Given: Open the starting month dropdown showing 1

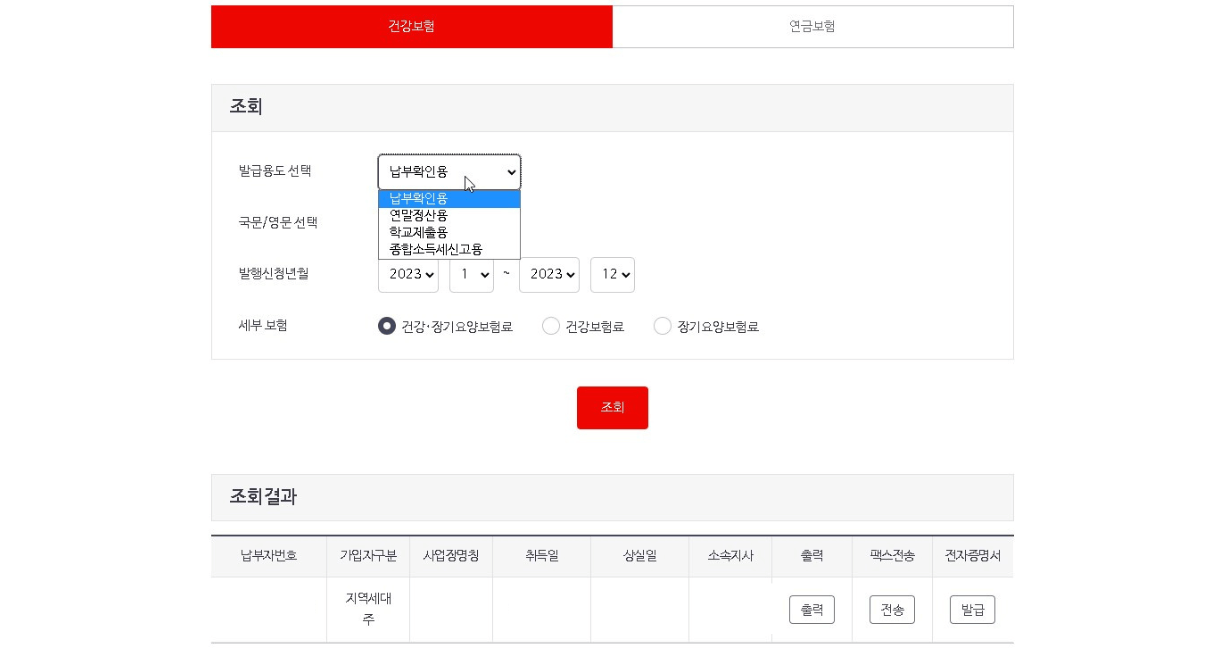Looking at the screenshot, I should click(x=471, y=275).
